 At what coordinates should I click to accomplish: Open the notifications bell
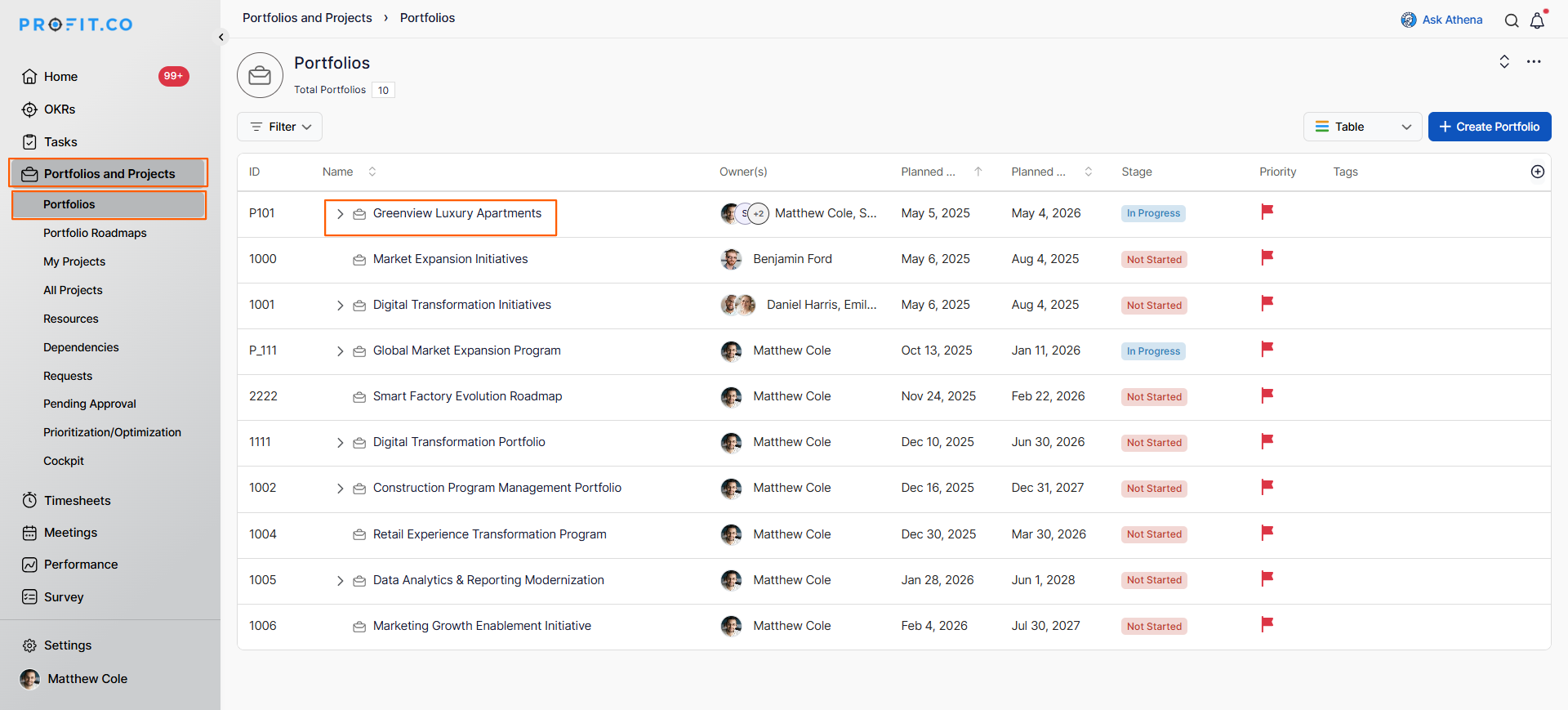coord(1537,20)
